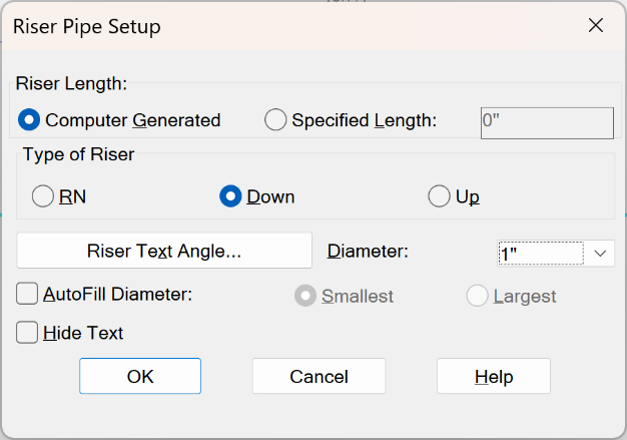Viewport: 627px width, 440px height.
Task: Click the Diameter: field label
Action: 367,251
